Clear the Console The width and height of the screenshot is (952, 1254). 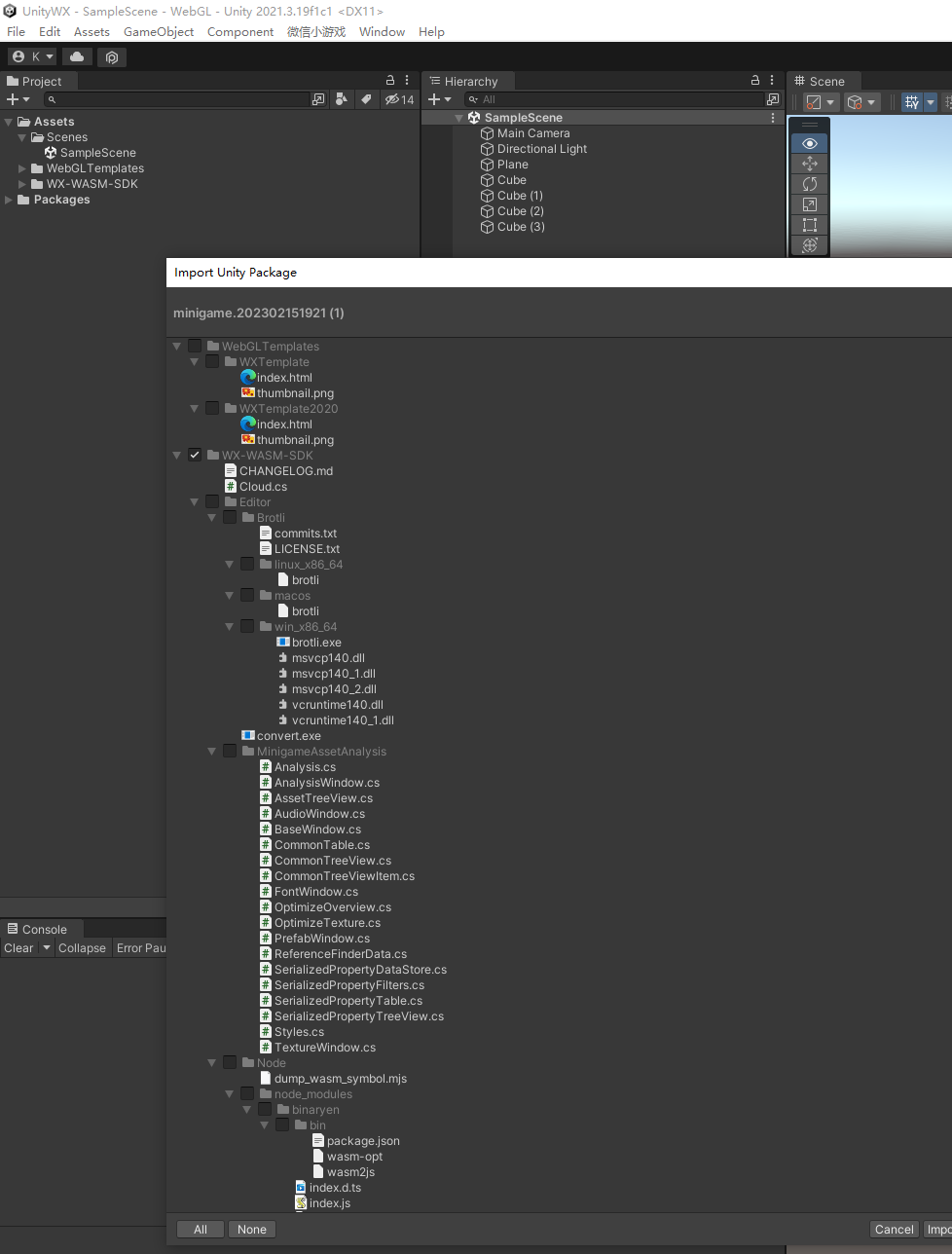tap(18, 948)
